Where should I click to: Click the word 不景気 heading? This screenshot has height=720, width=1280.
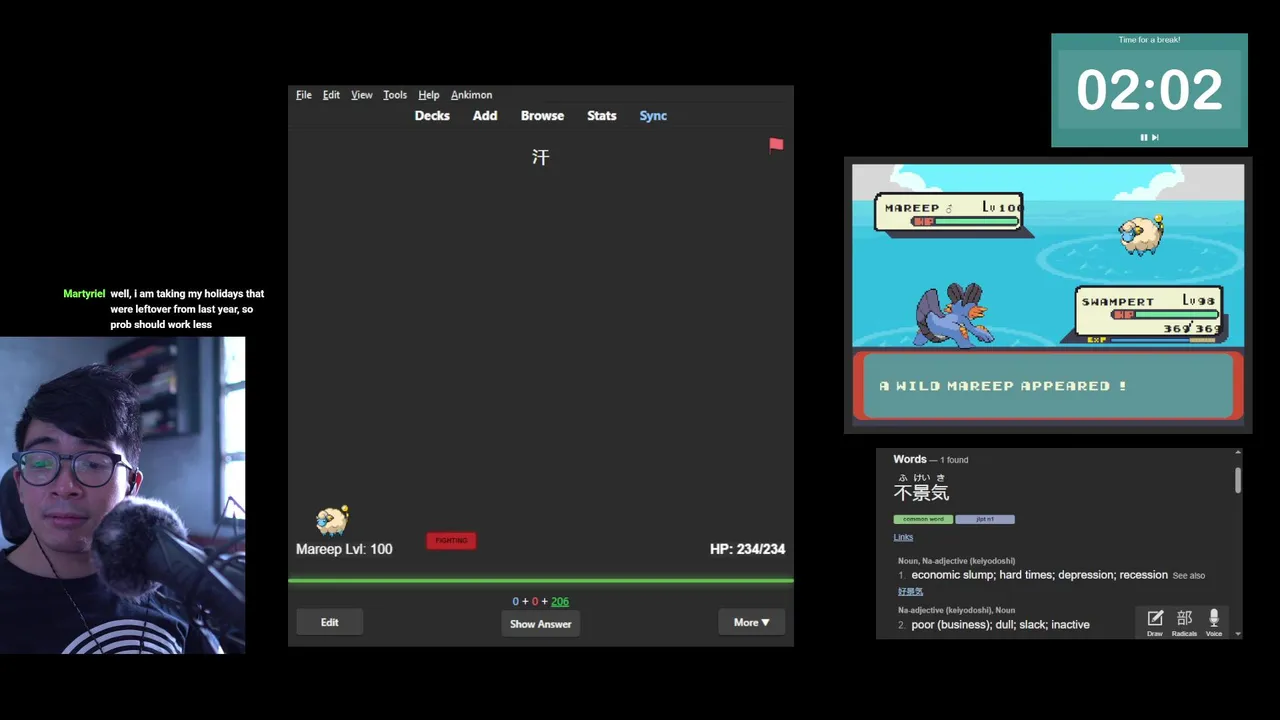[921, 493]
